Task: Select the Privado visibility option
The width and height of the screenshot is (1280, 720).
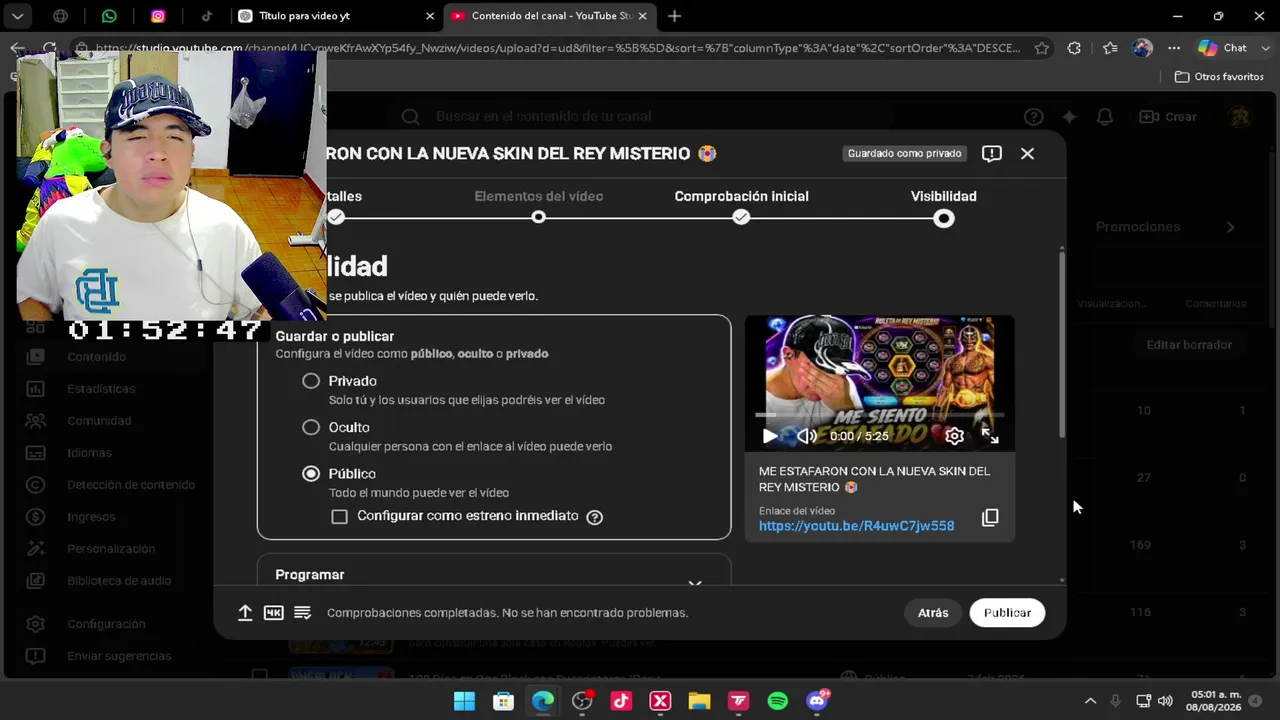Action: [311, 381]
